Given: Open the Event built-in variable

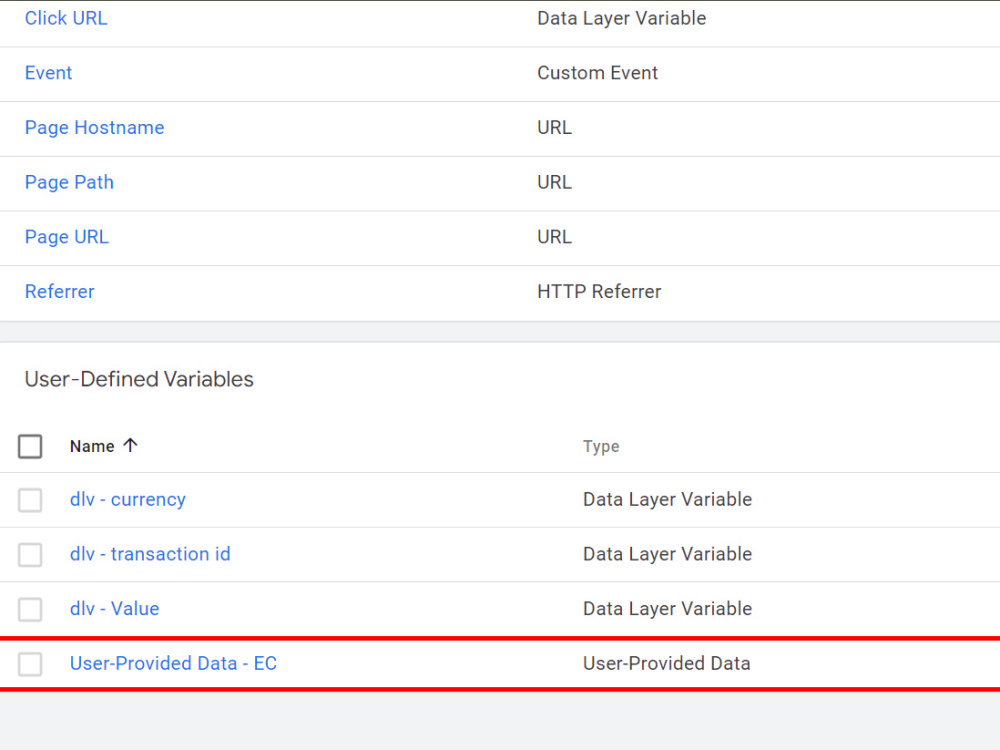Looking at the screenshot, I should click(x=48, y=73).
